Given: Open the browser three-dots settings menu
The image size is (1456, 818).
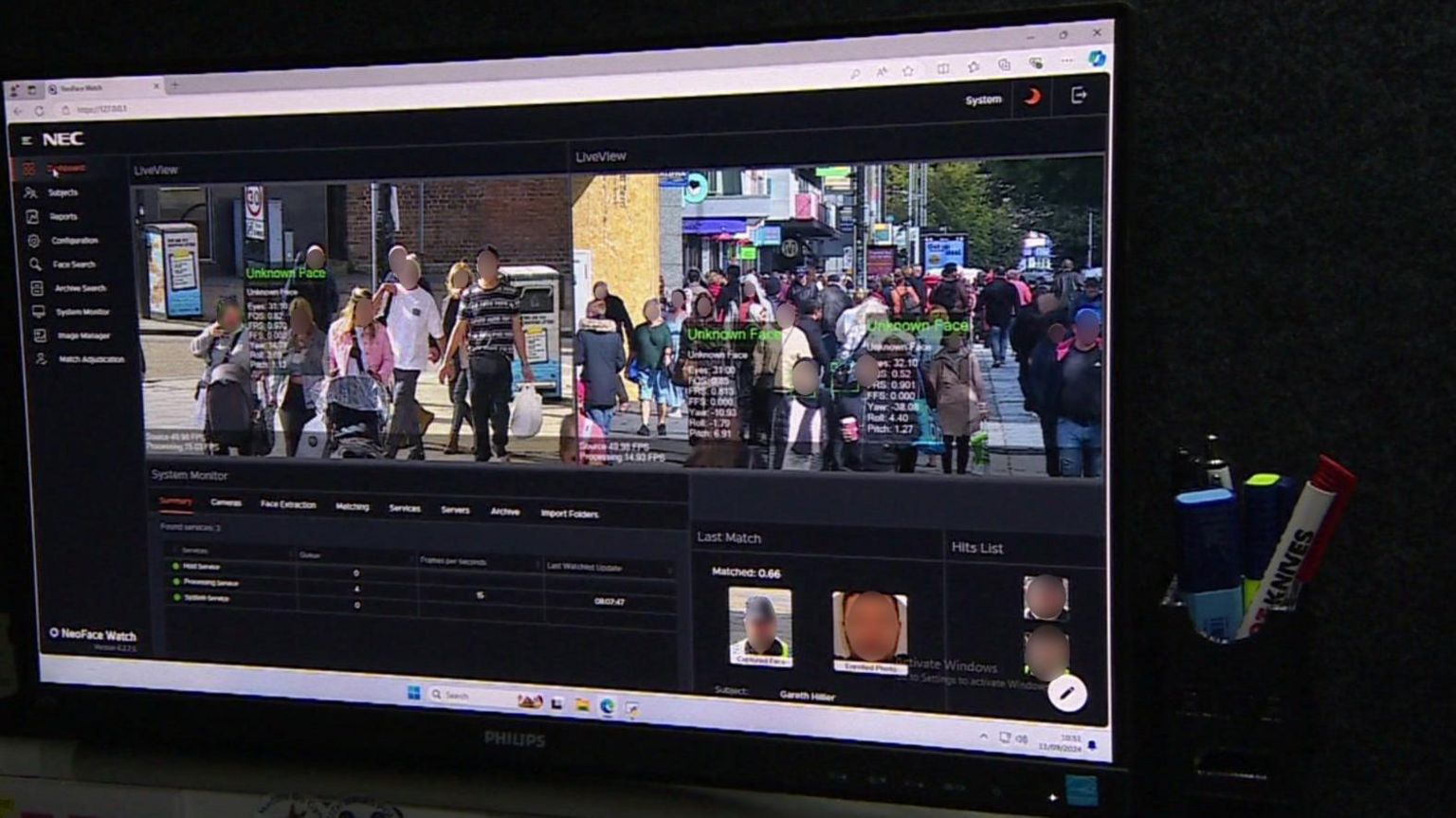Looking at the screenshot, I should [x=1066, y=62].
